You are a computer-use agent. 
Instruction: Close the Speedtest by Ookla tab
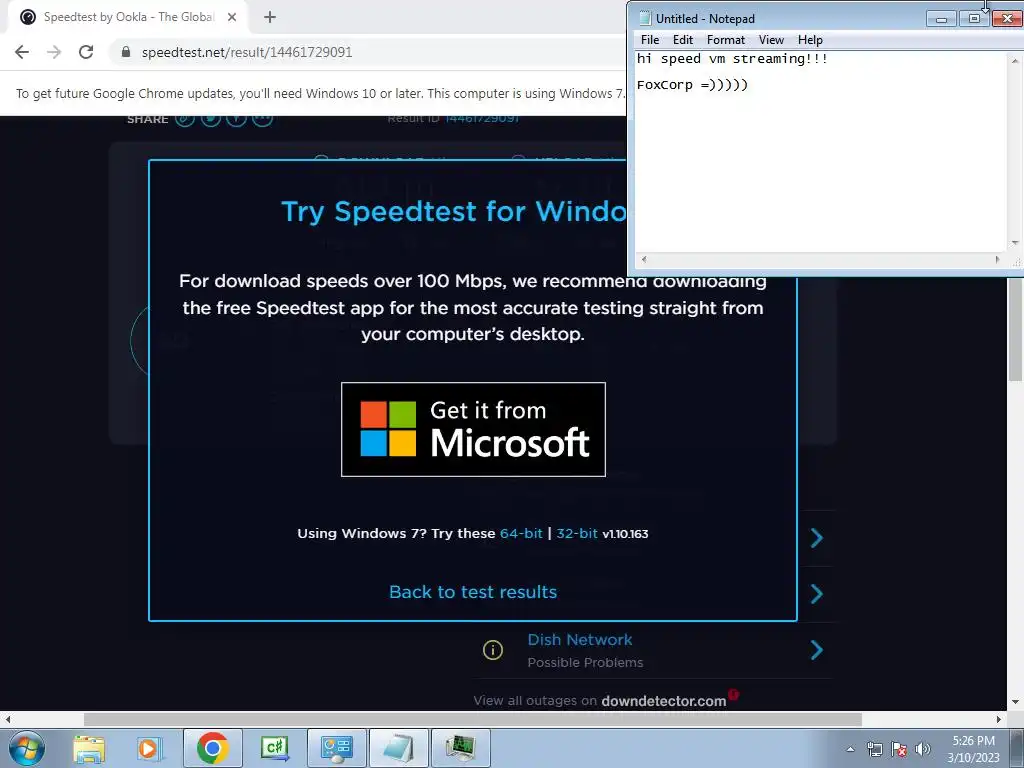click(x=232, y=18)
